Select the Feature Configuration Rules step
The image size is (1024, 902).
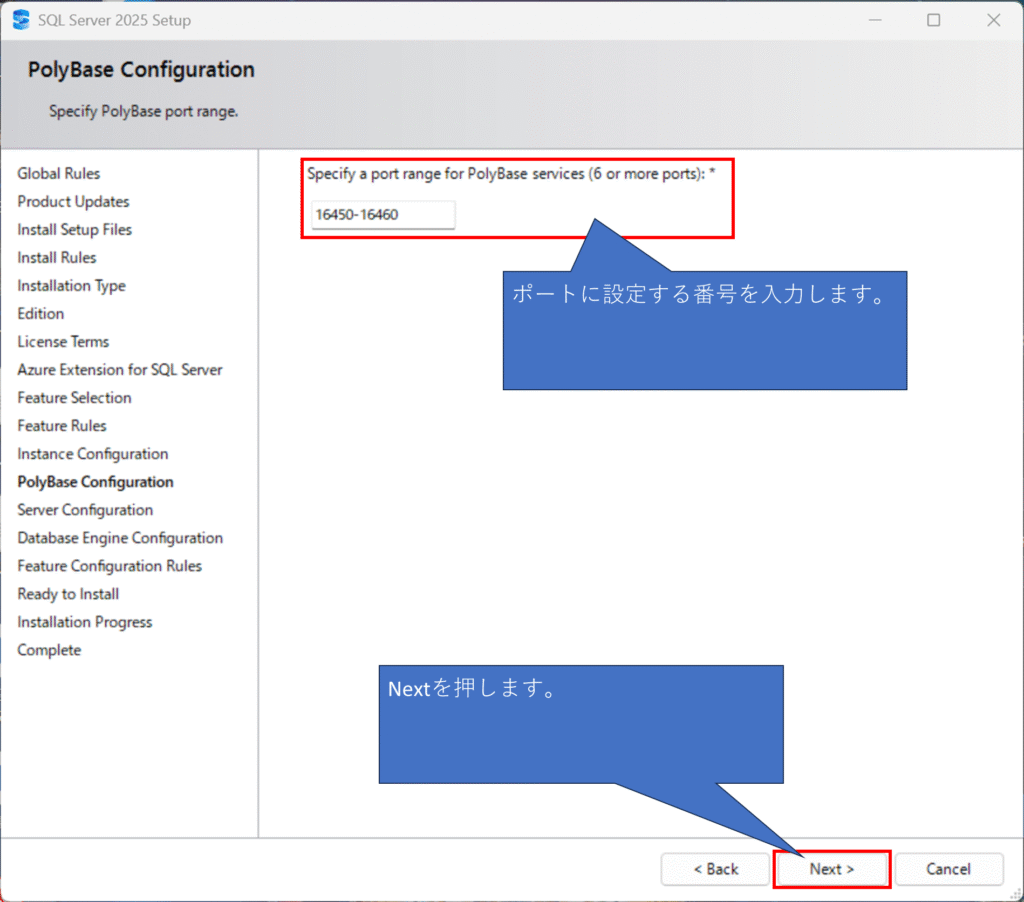[x=110, y=567]
